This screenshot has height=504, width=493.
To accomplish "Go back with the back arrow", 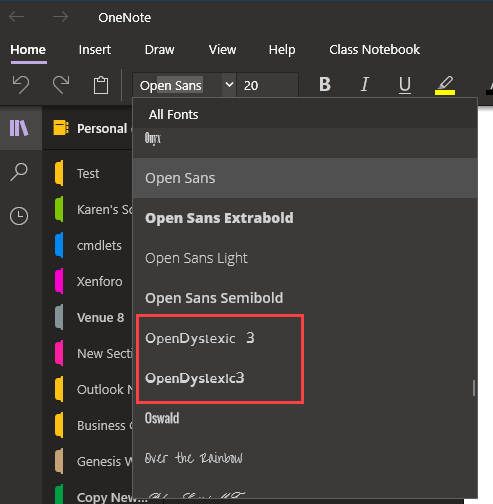I will [16, 17].
